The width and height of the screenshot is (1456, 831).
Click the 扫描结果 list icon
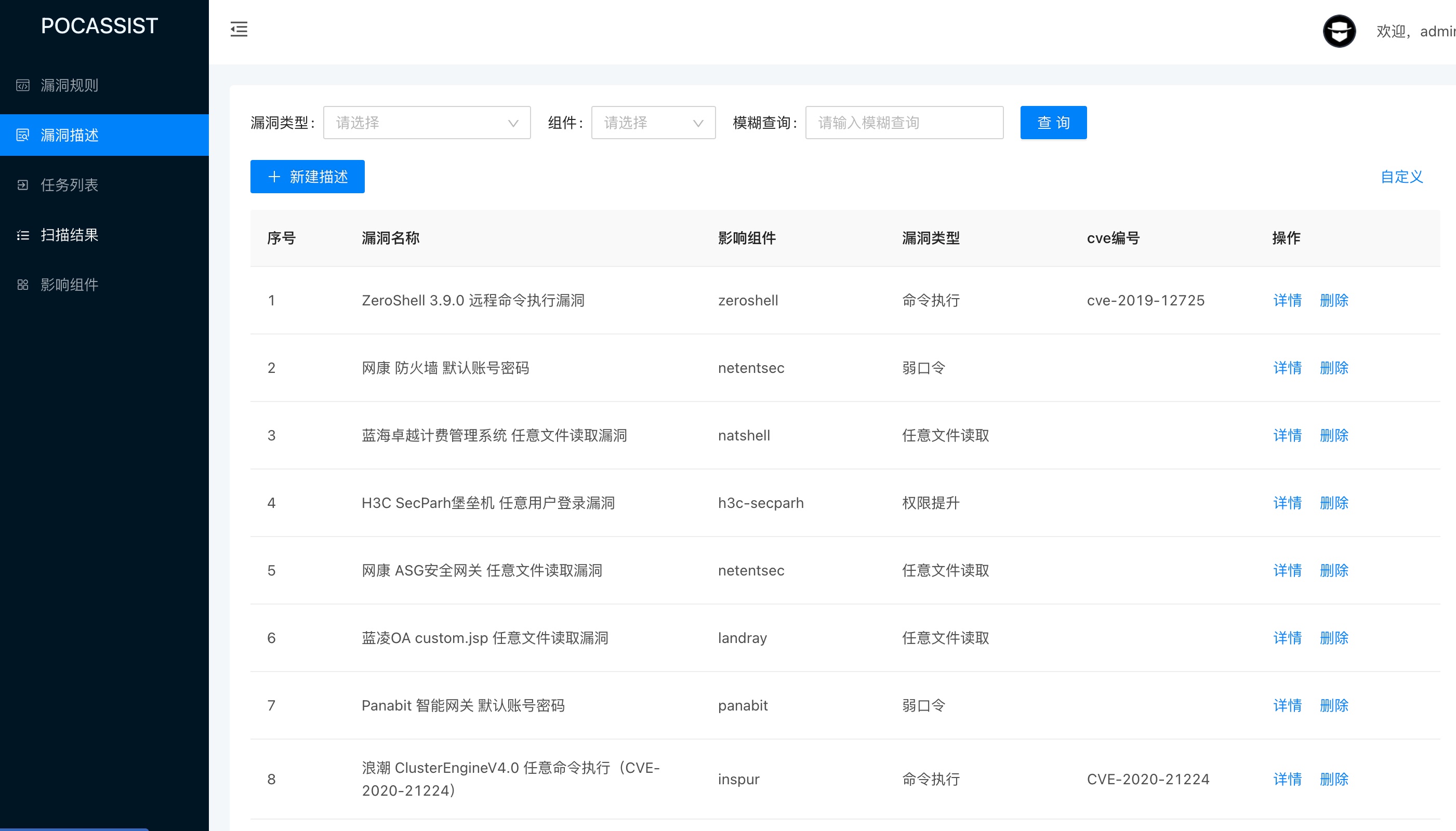click(x=23, y=235)
